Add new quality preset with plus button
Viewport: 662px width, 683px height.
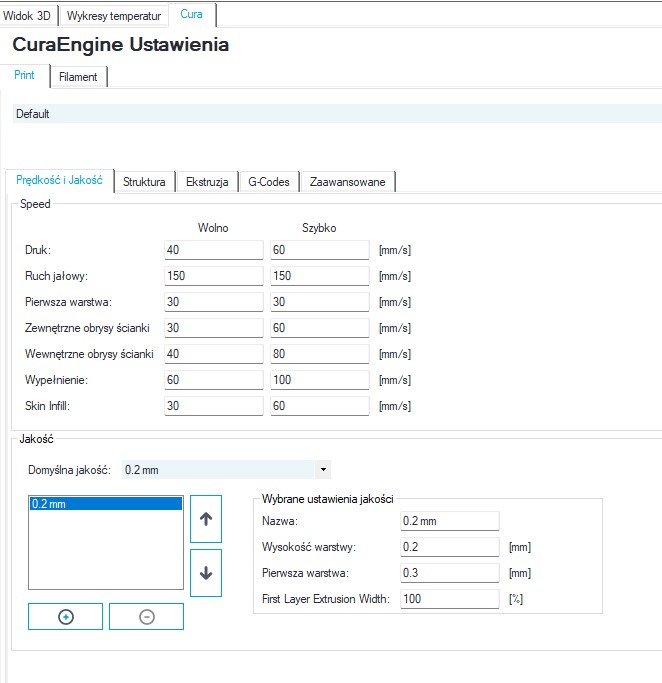pyautogui.click(x=65, y=616)
